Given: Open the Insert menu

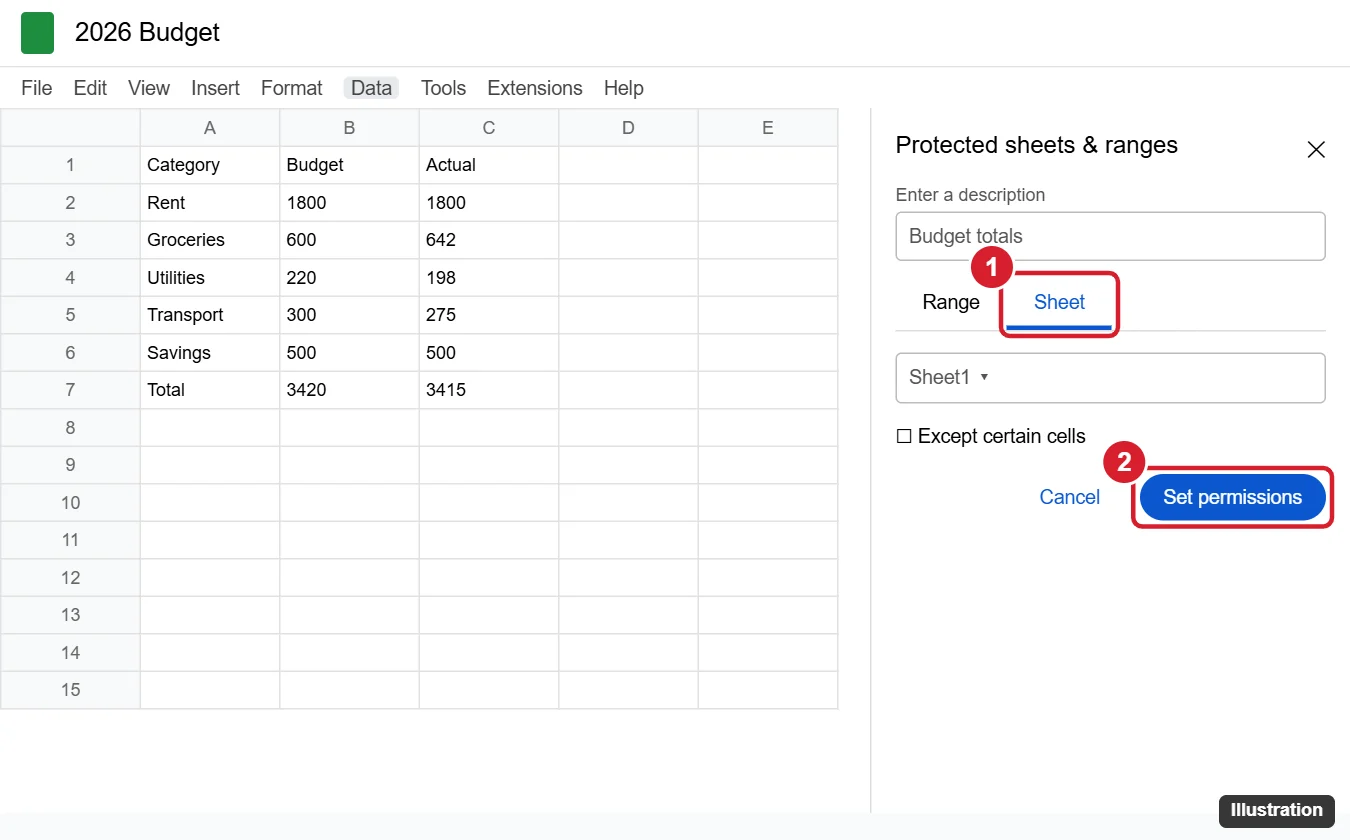Looking at the screenshot, I should pyautogui.click(x=216, y=88).
